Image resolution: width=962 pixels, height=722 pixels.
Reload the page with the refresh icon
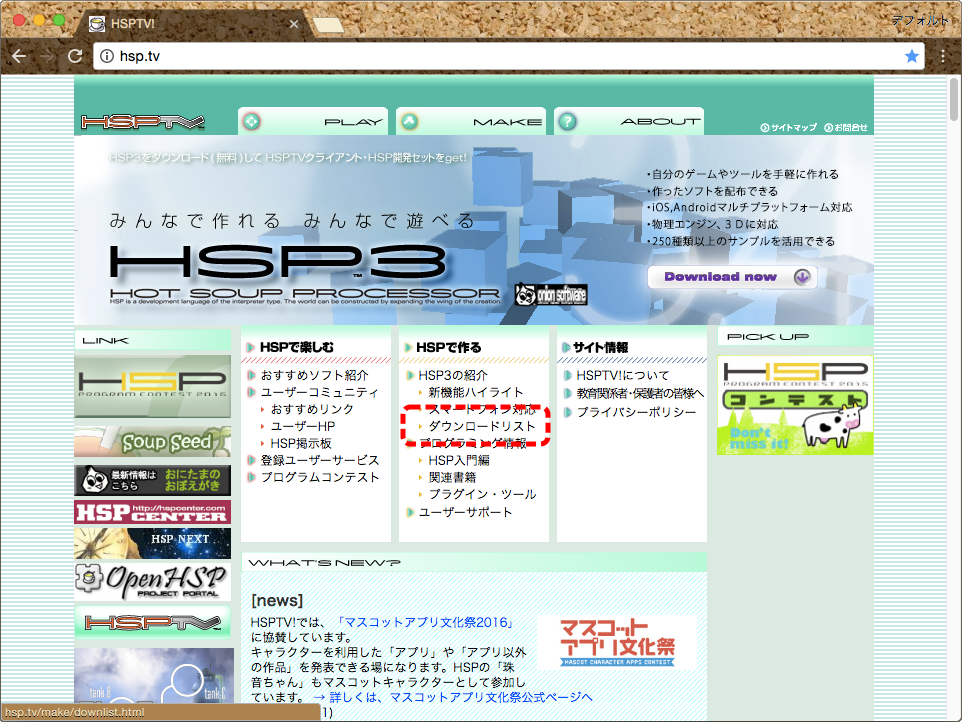pos(75,56)
